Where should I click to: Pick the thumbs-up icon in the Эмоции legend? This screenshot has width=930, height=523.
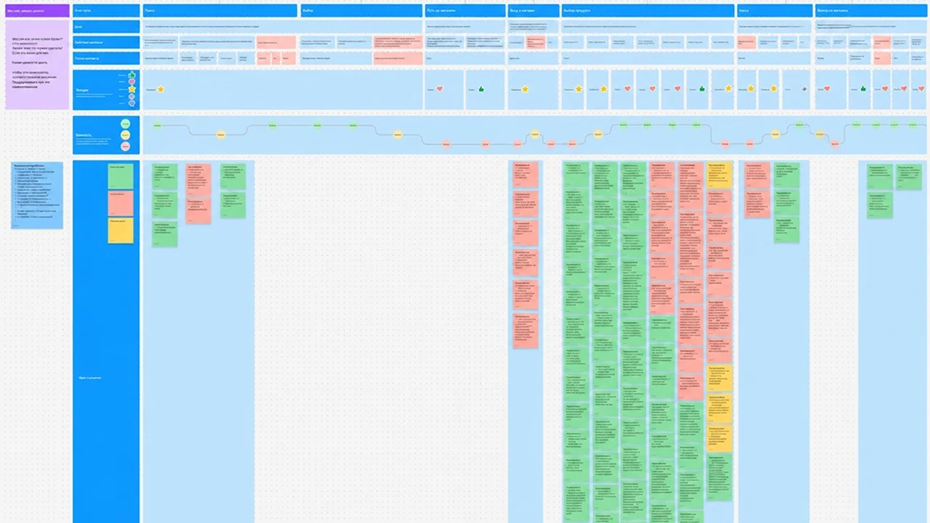tap(132, 75)
